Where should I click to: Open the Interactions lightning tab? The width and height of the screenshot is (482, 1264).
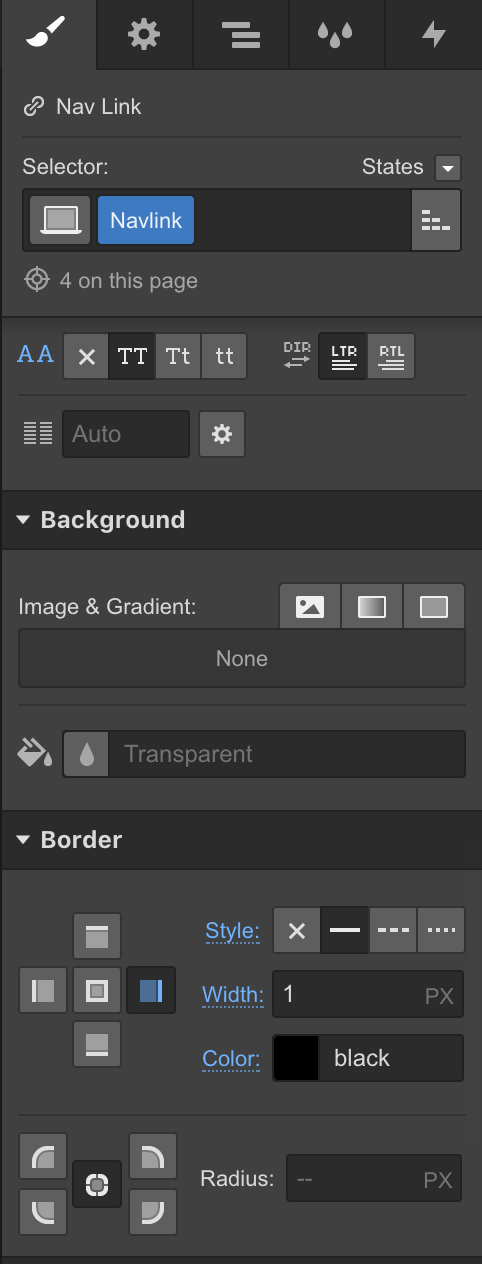(433, 35)
